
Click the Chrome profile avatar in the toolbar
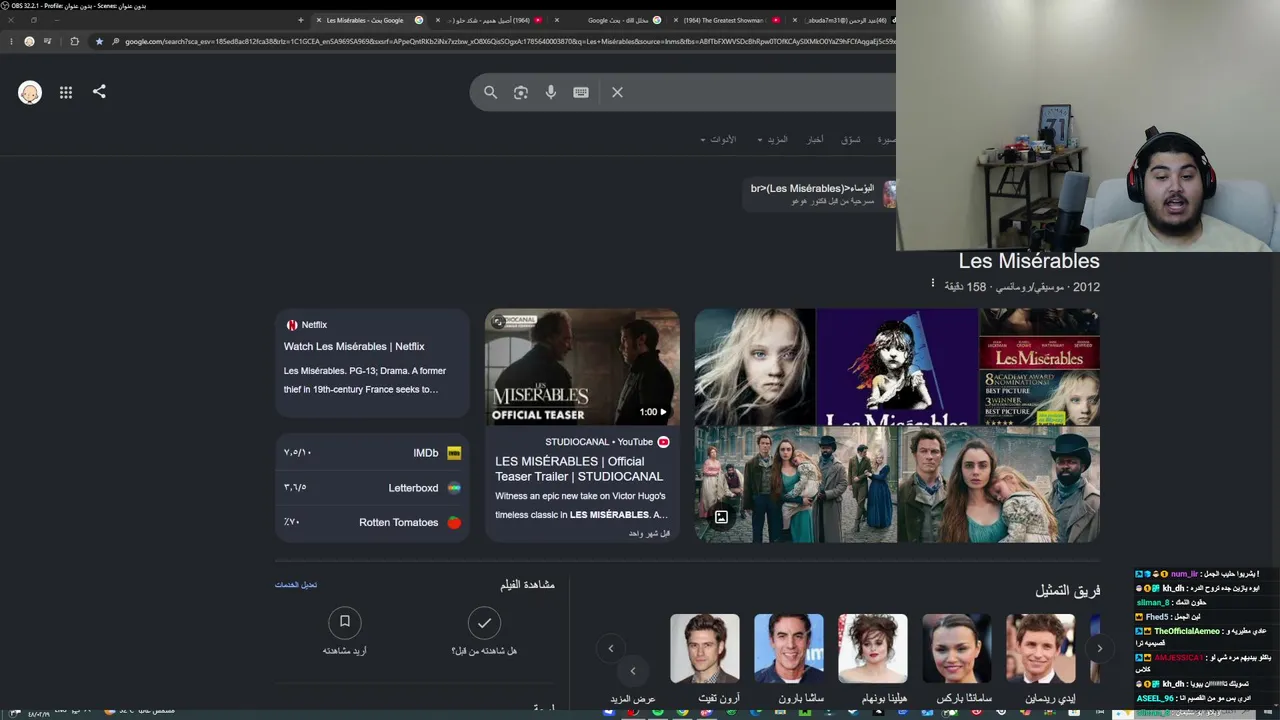point(29,41)
